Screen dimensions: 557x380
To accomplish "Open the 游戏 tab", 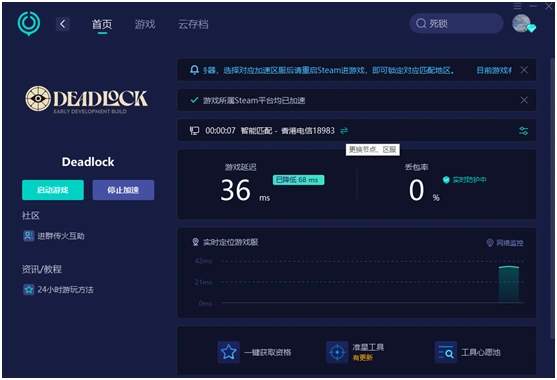I will pyautogui.click(x=145, y=24).
